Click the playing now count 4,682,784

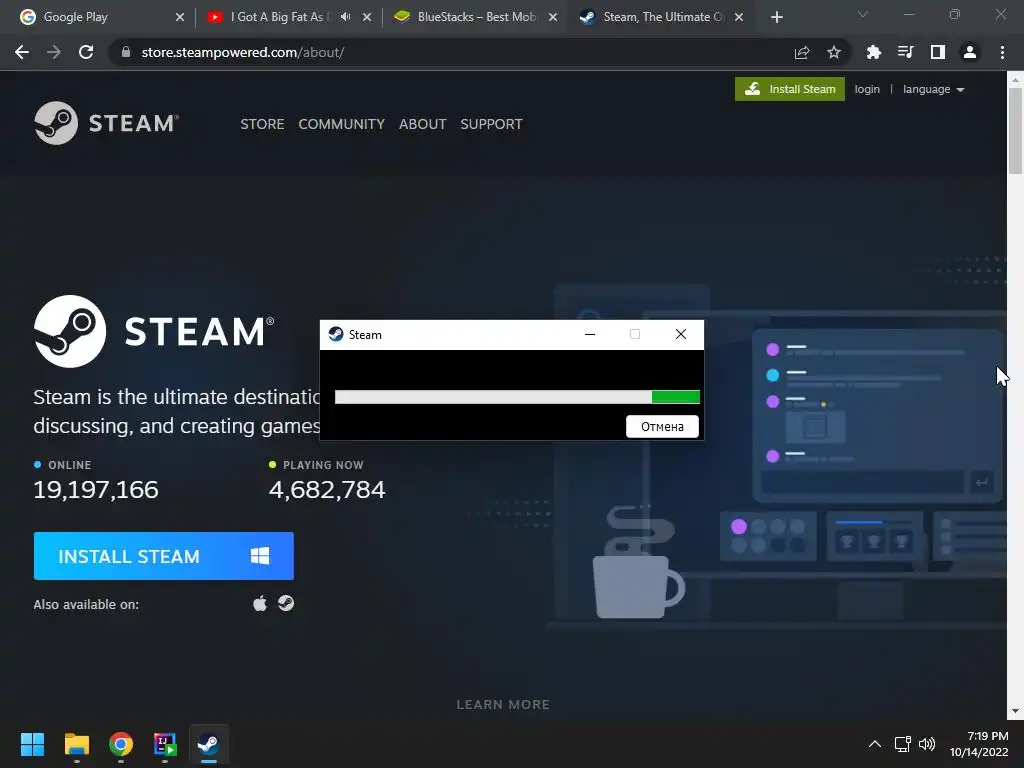(x=327, y=490)
